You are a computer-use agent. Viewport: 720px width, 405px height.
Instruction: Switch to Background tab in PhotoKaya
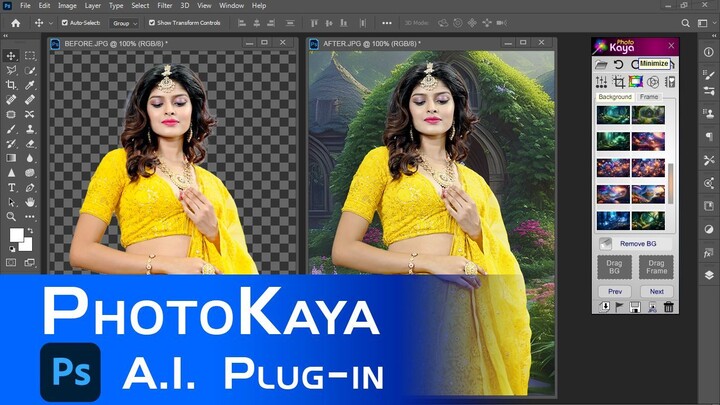[615, 97]
